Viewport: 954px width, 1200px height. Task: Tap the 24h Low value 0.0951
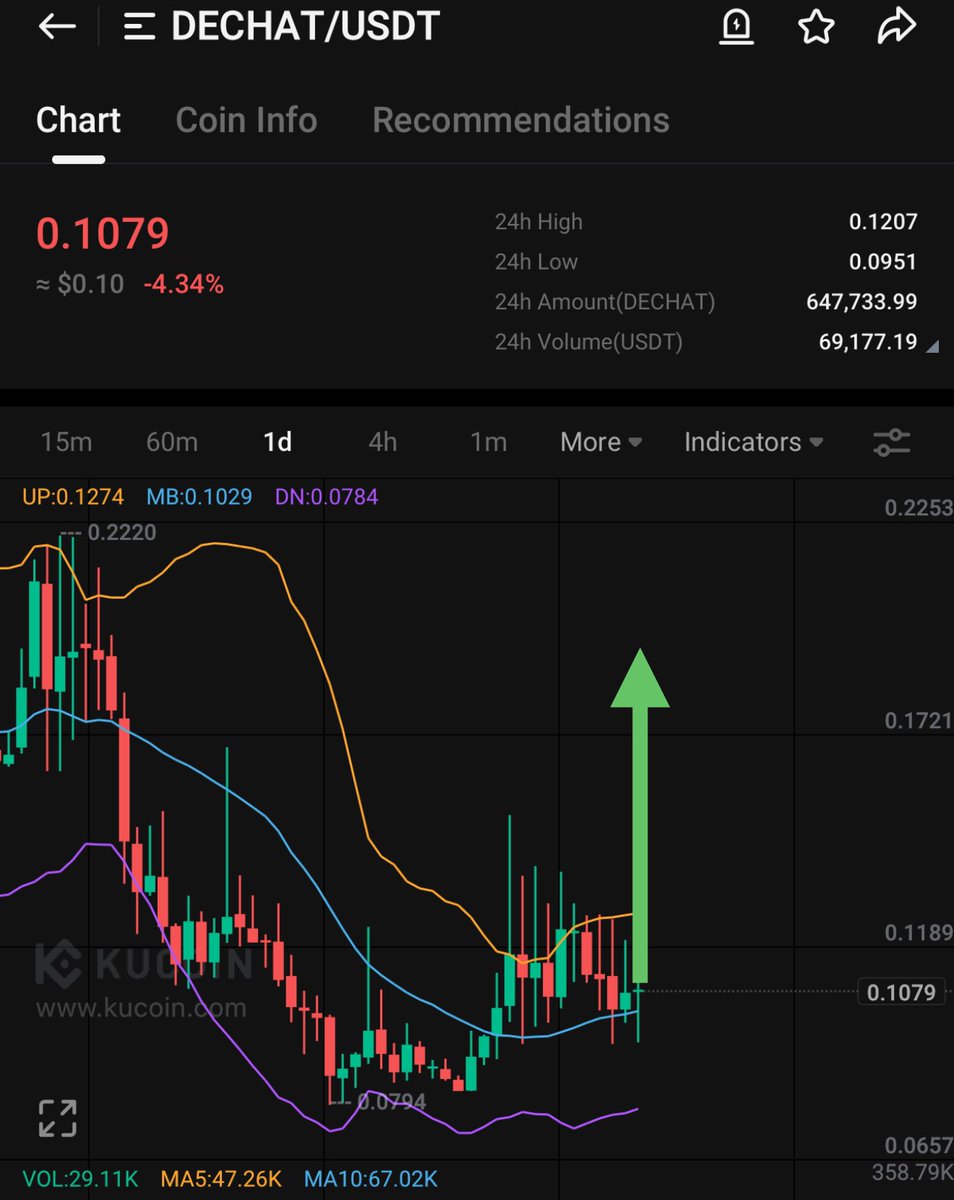883,262
